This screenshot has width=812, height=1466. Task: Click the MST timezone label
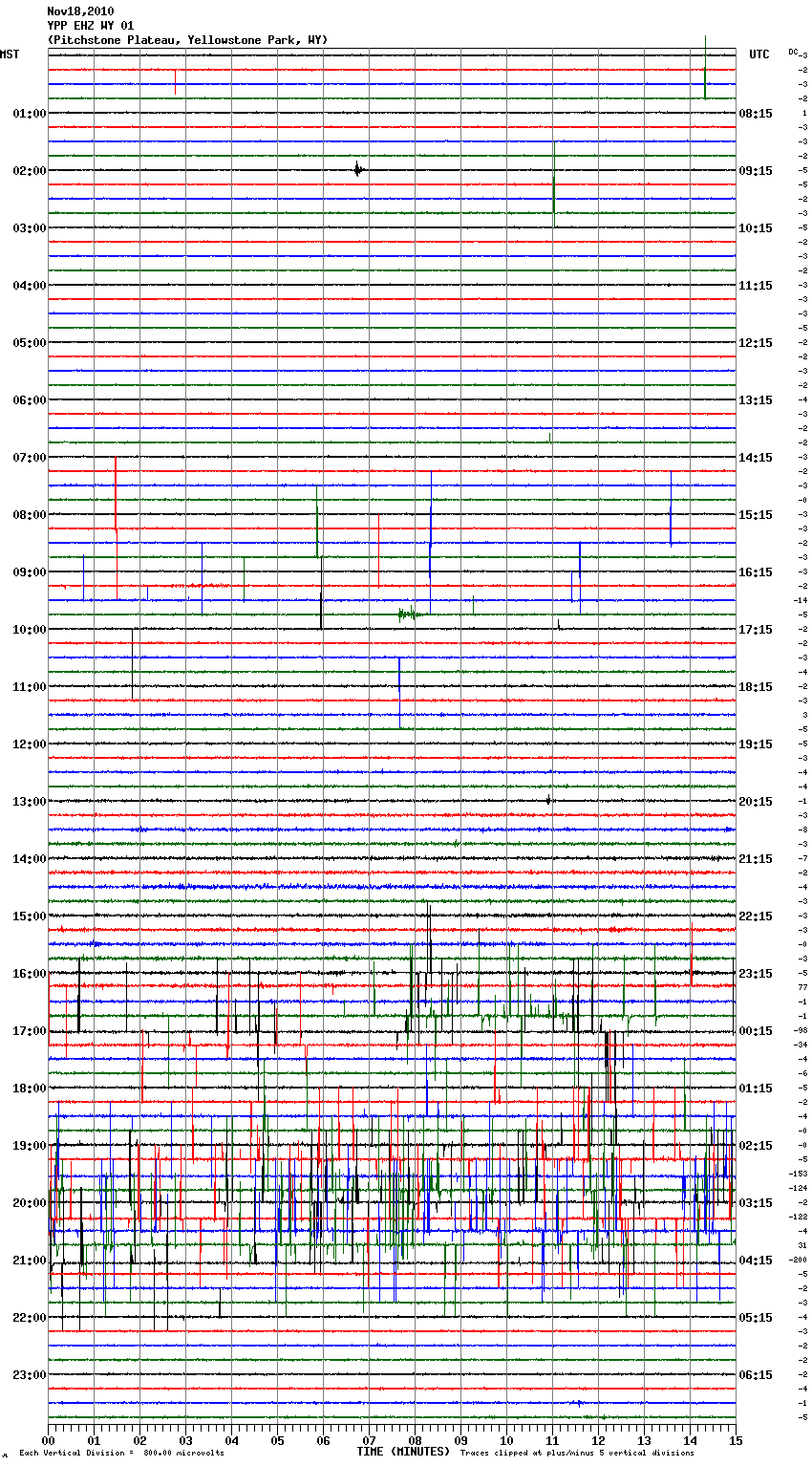10,54
